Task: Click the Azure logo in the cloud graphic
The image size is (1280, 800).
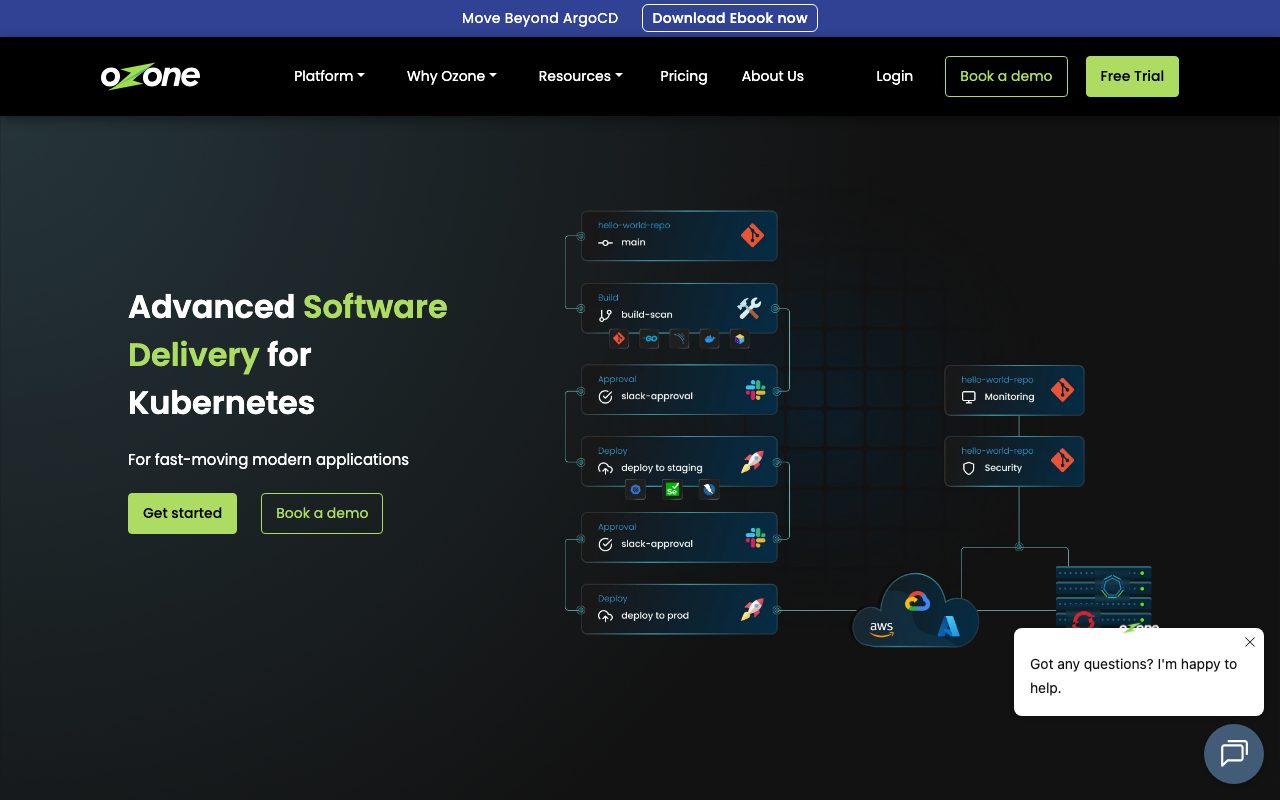Action: tap(948, 626)
